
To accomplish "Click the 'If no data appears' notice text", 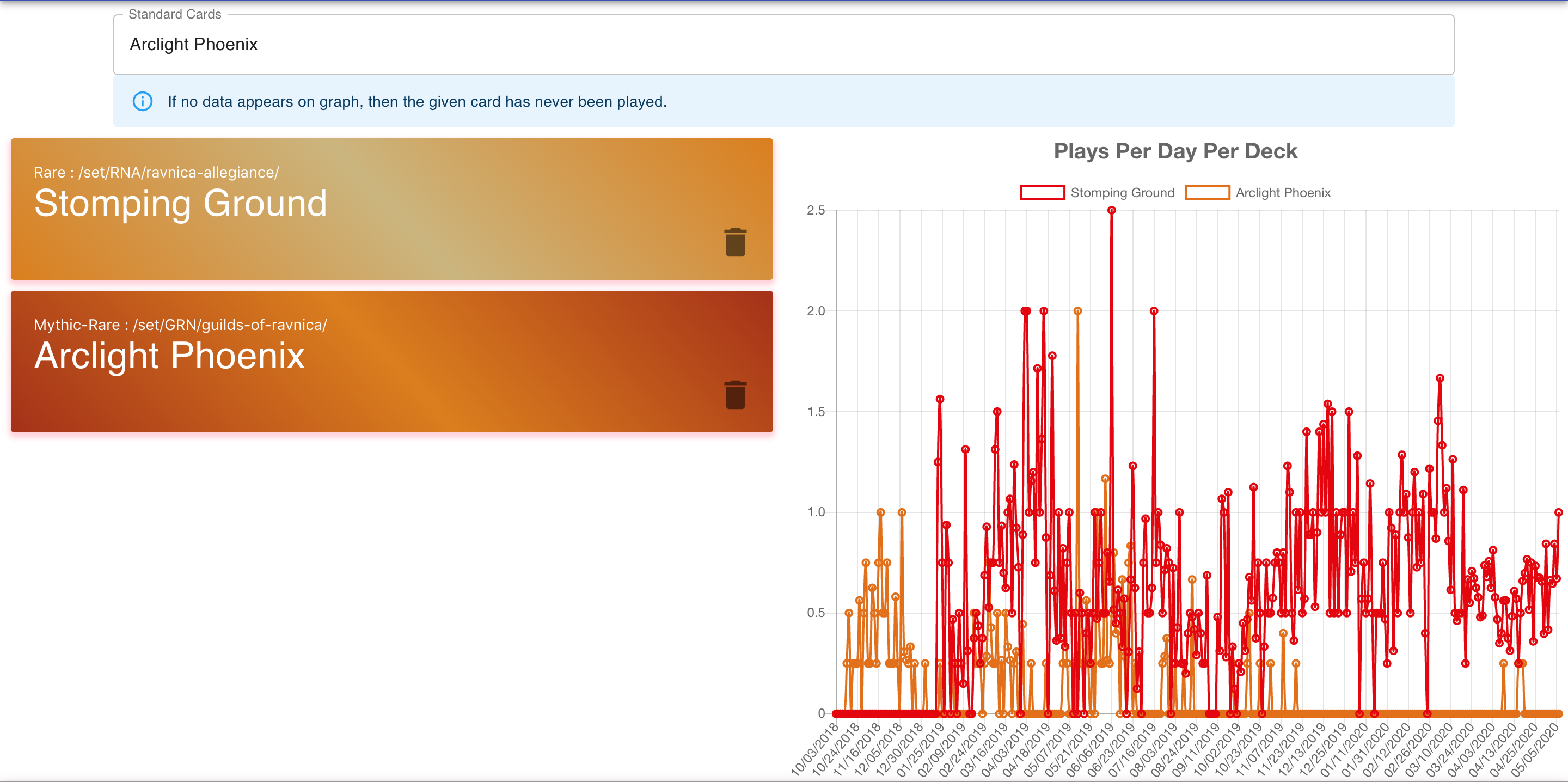I will coord(417,102).
